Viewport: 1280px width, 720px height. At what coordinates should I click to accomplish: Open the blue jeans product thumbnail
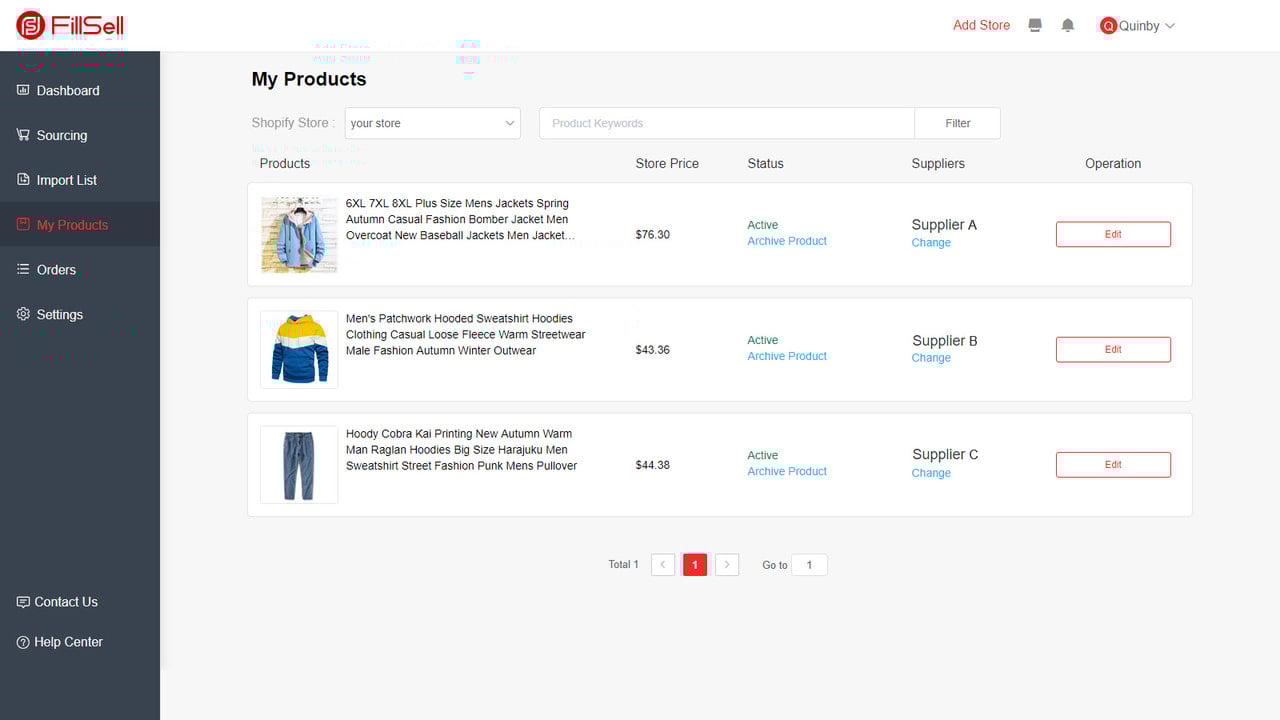click(x=299, y=465)
